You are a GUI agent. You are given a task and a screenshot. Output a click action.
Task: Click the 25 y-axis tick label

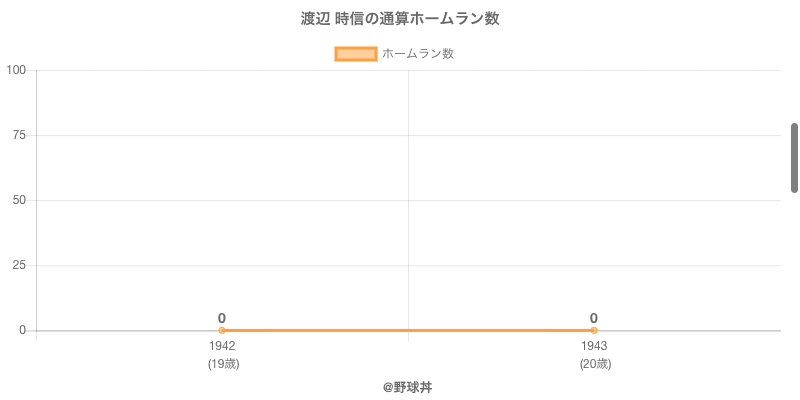tap(19, 265)
